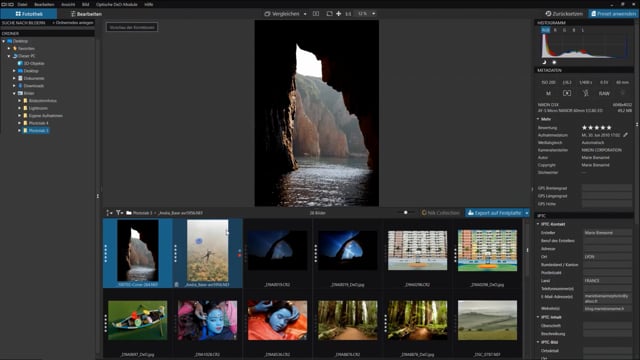Open the Optische DxO Module menu

[117, 4]
